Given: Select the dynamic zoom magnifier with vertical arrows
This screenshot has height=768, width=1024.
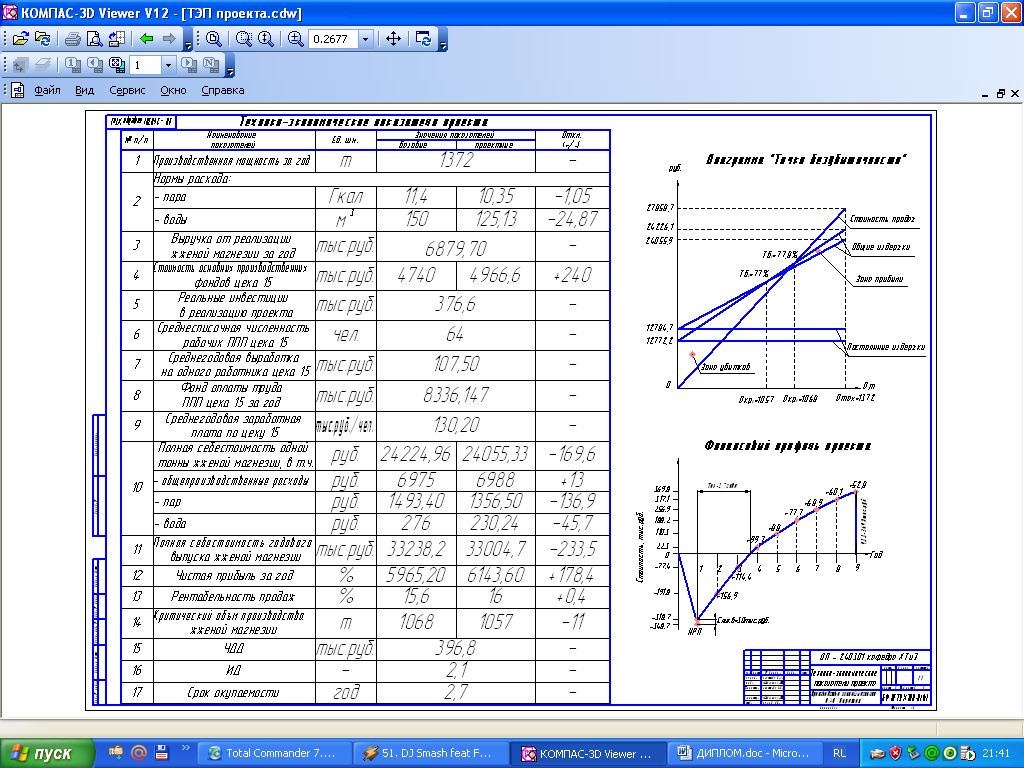Looking at the screenshot, I should click(265, 39).
